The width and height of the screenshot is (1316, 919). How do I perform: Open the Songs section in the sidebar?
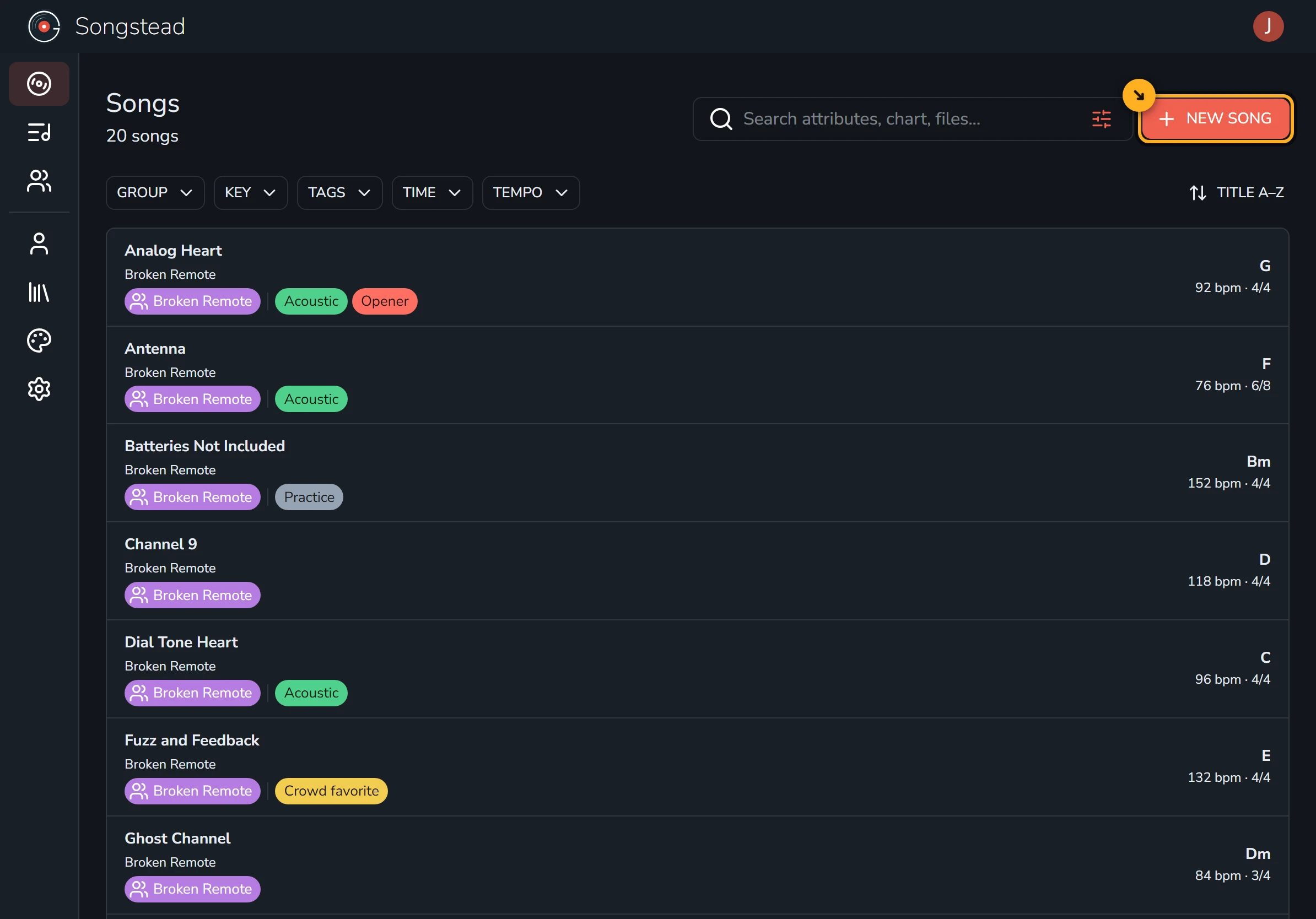(x=39, y=84)
